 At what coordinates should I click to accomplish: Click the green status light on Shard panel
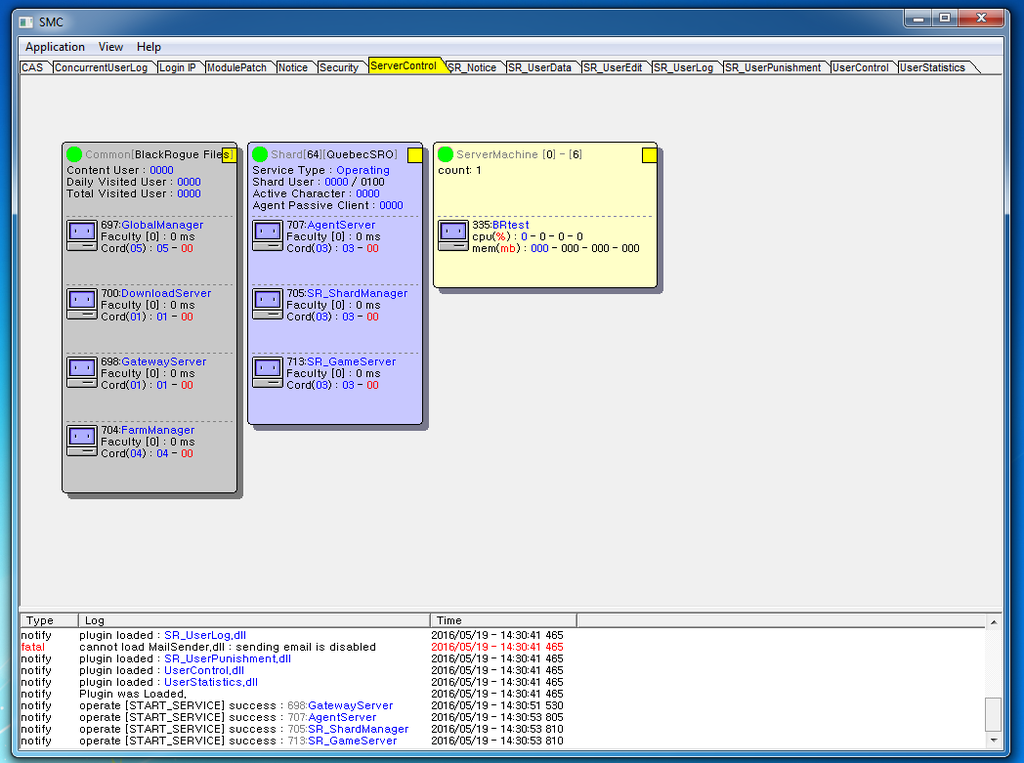(260, 154)
